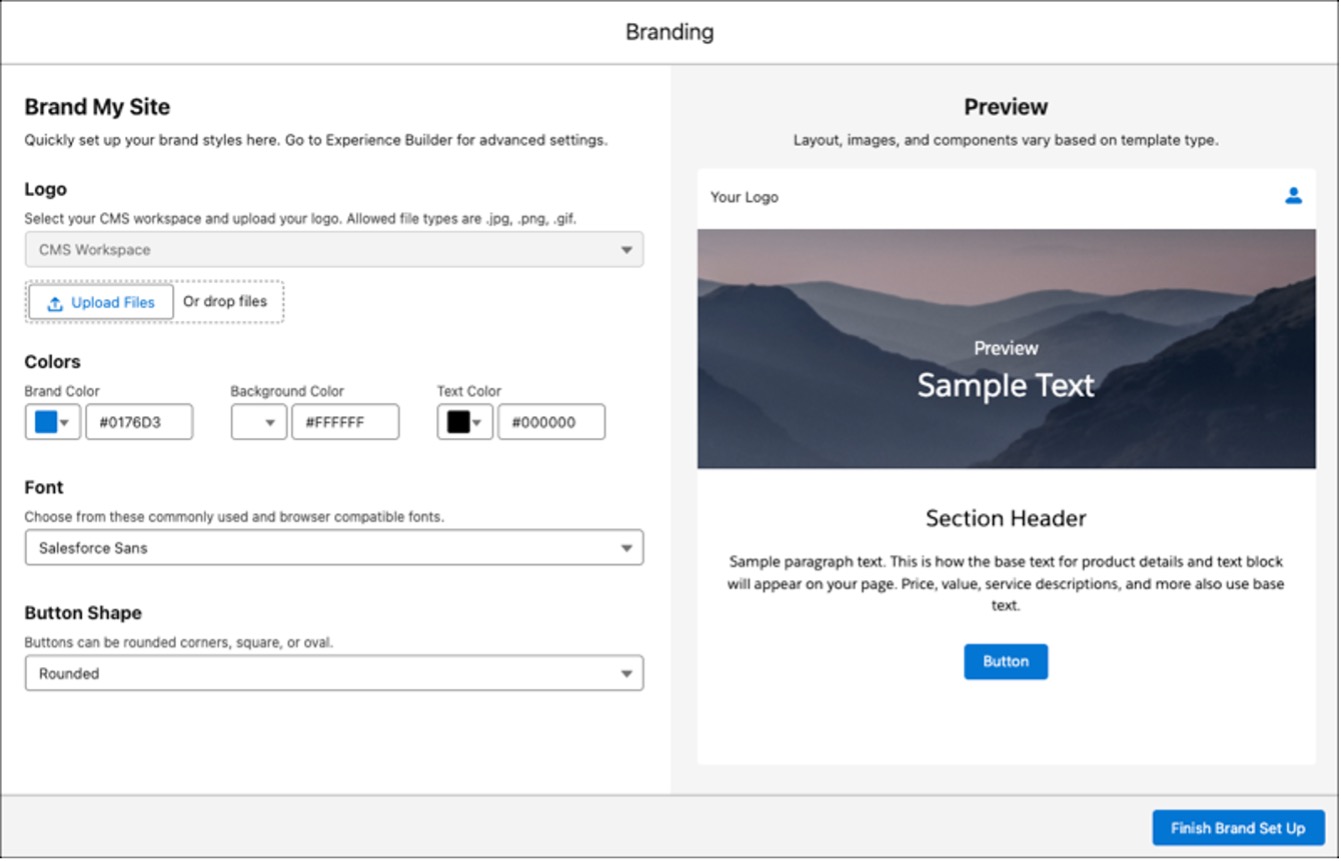This screenshot has width=1341, height=861.
Task: Click the Colors section label
Action: pyautogui.click(x=53, y=362)
